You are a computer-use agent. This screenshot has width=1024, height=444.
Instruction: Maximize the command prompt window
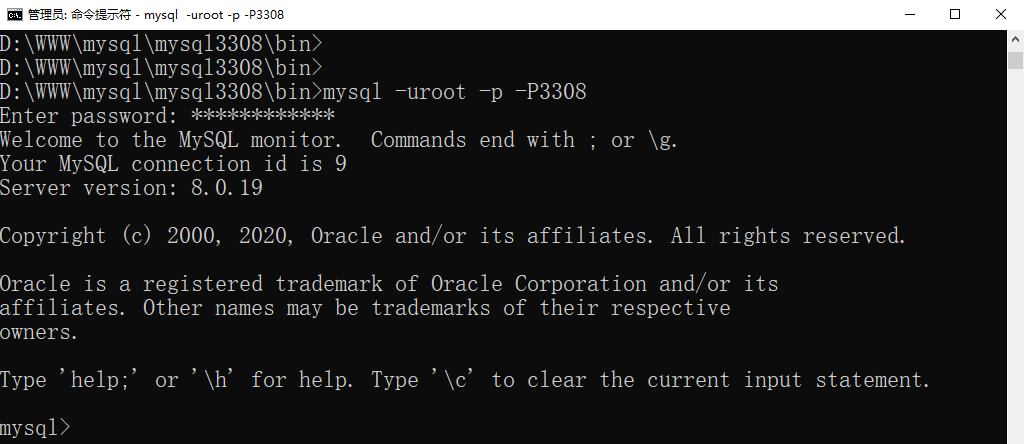click(x=955, y=14)
